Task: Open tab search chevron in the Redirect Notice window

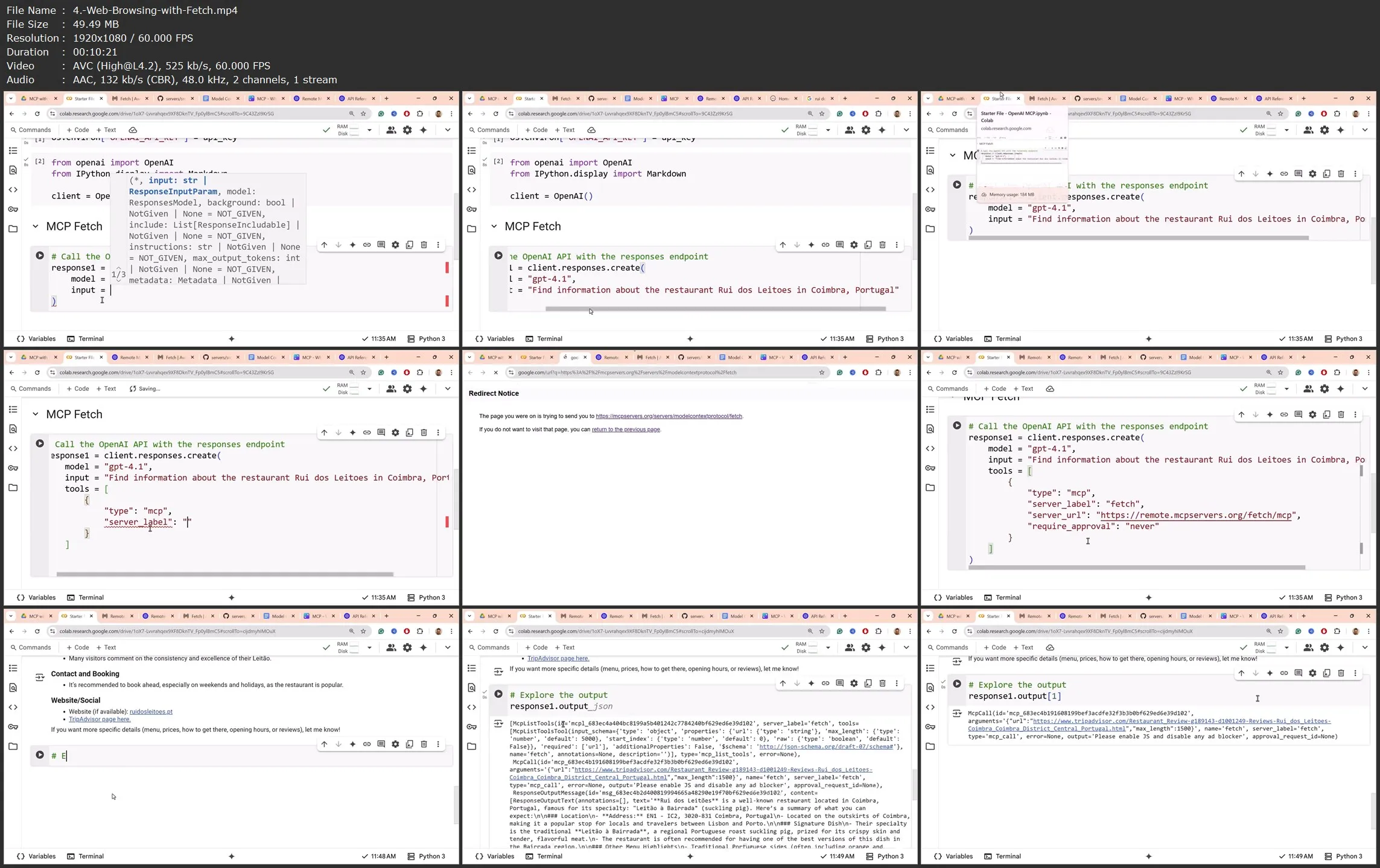Action: [469, 357]
